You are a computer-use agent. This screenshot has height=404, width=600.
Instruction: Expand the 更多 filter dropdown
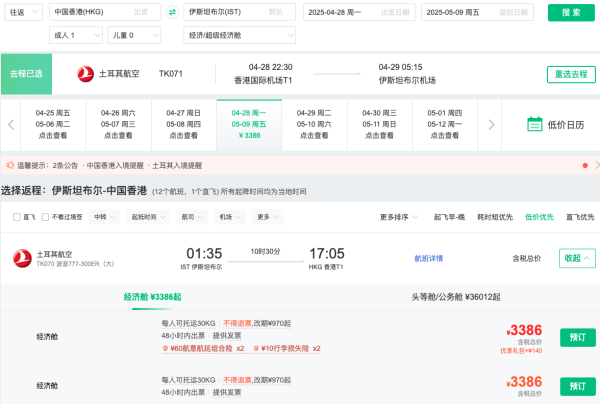[268, 217]
